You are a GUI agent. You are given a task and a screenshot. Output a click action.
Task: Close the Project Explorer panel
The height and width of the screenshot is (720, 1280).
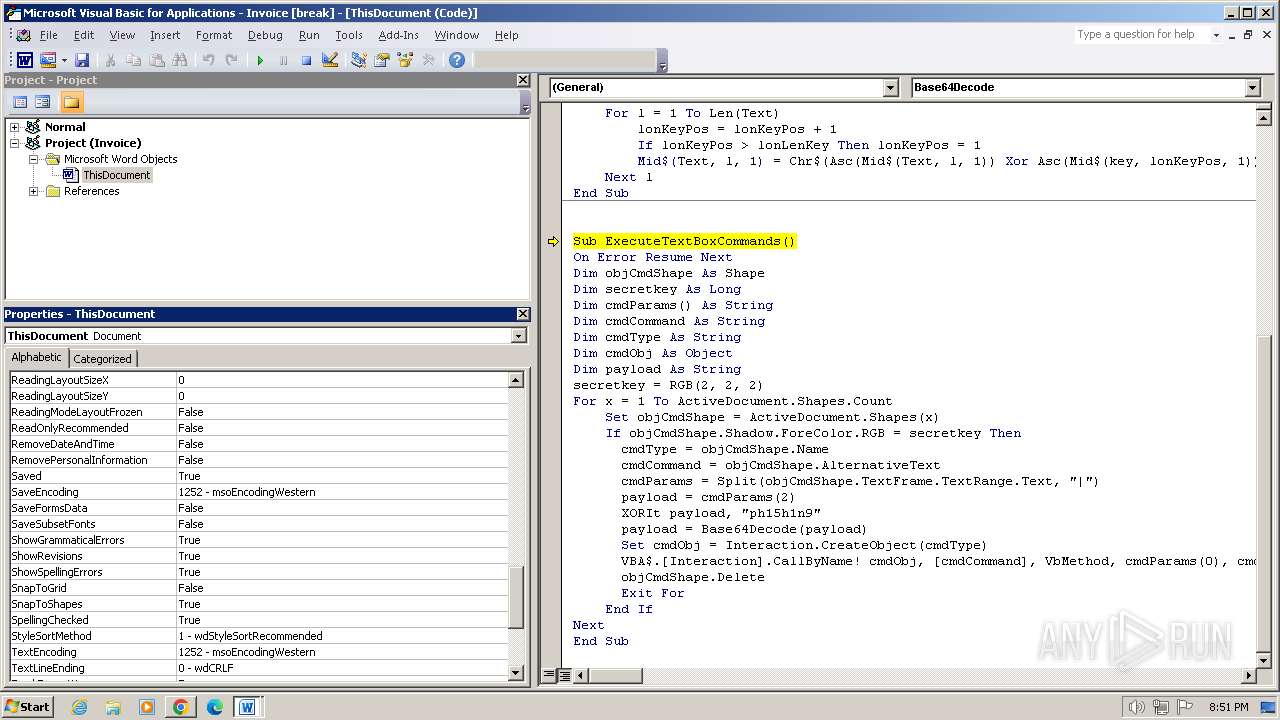point(522,80)
